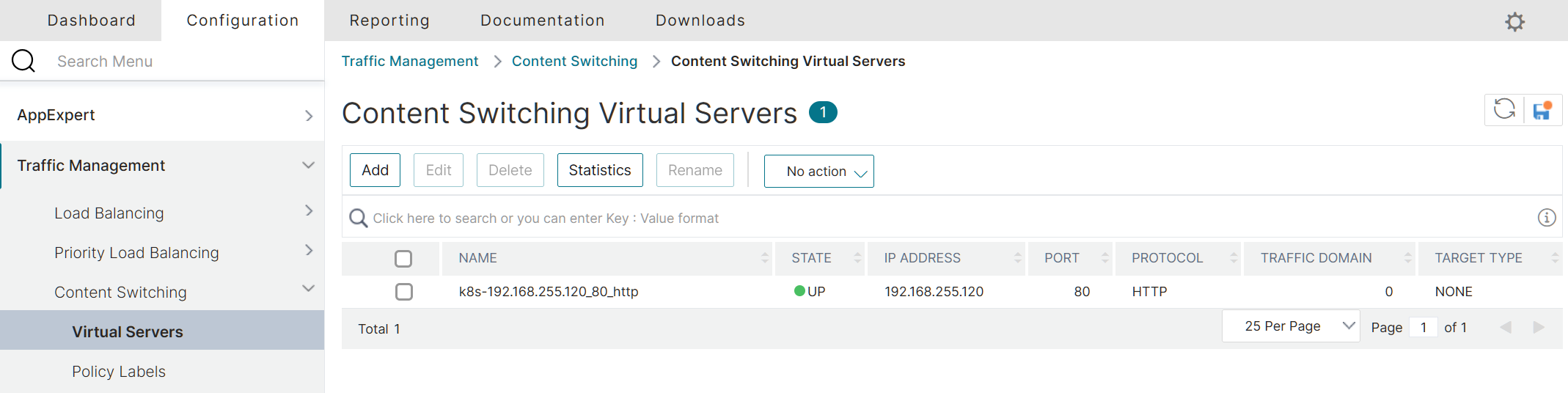Open Priority Load Balancing menu item
Viewport: 1568px width, 393px height.
pos(136,253)
